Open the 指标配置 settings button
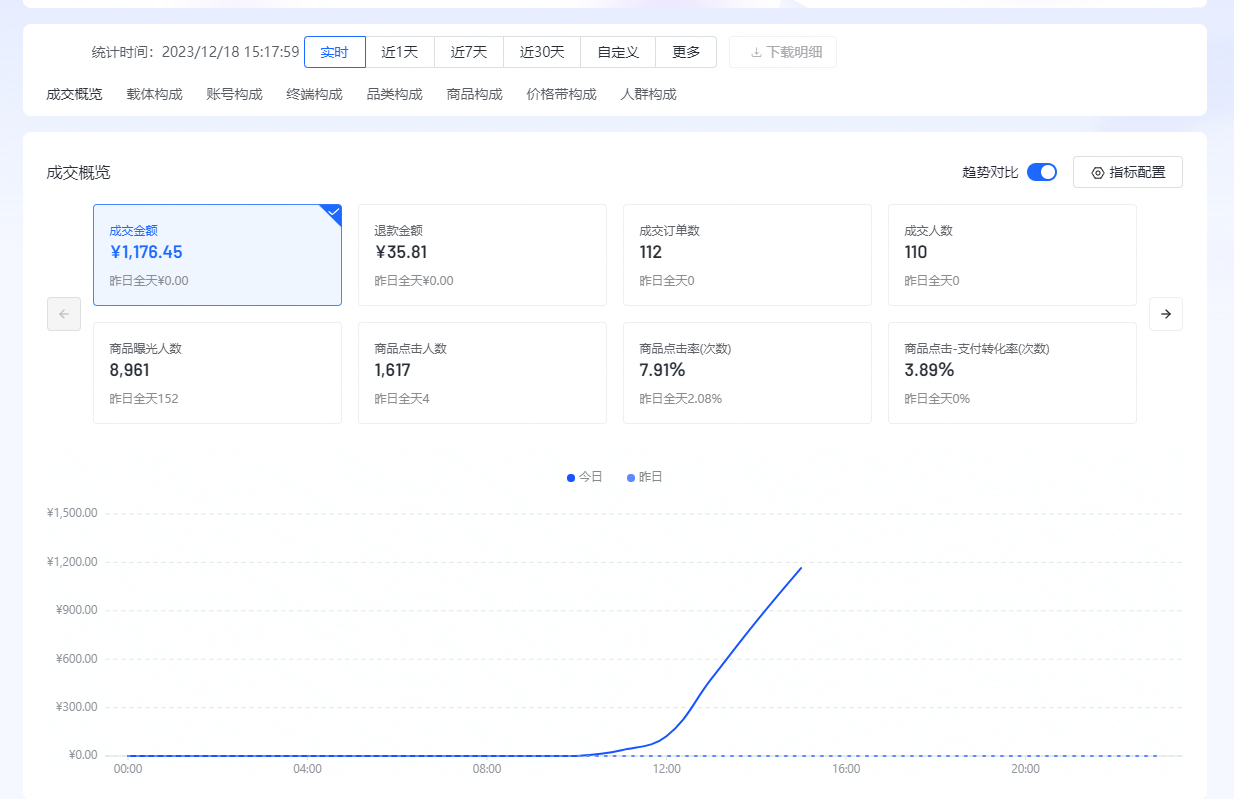1234x799 pixels. 1127,172
